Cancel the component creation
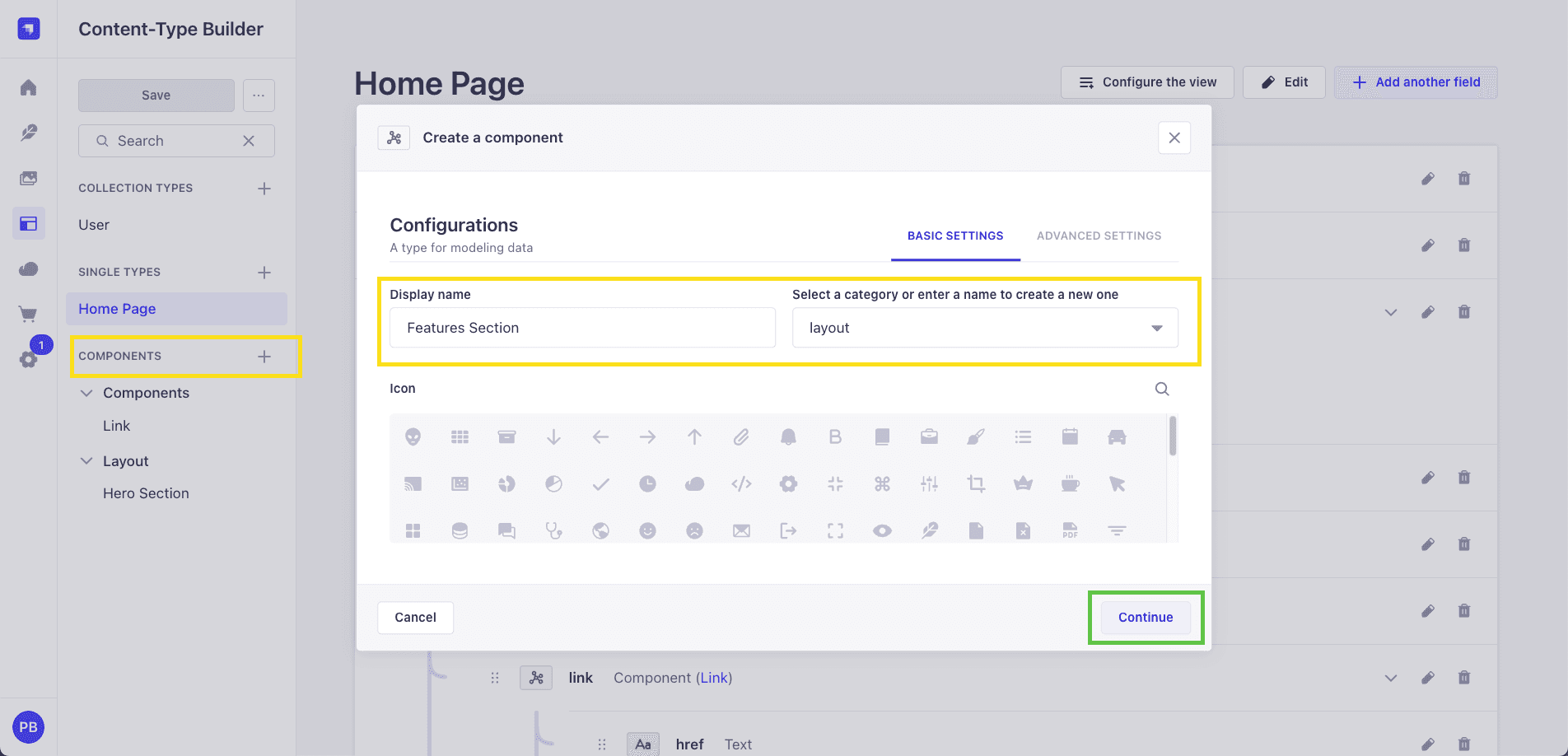Screen dimensions: 1568x756 click(415, 617)
